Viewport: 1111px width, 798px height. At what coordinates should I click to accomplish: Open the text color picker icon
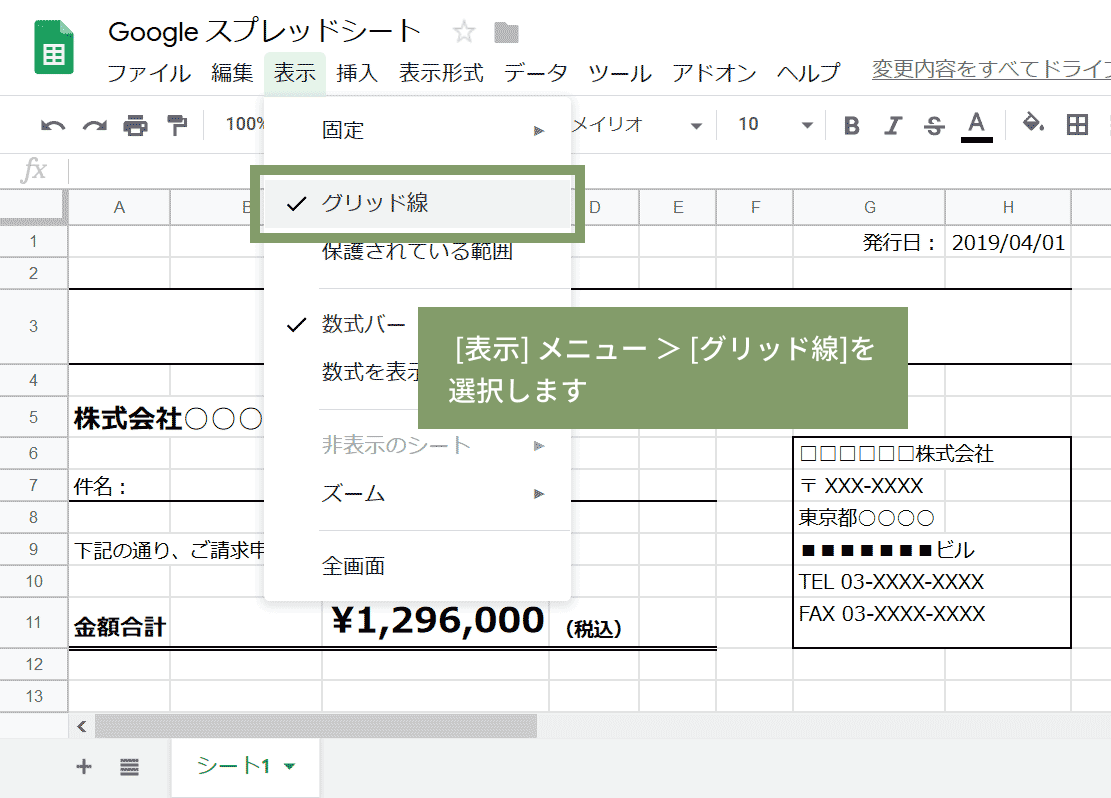[975, 125]
